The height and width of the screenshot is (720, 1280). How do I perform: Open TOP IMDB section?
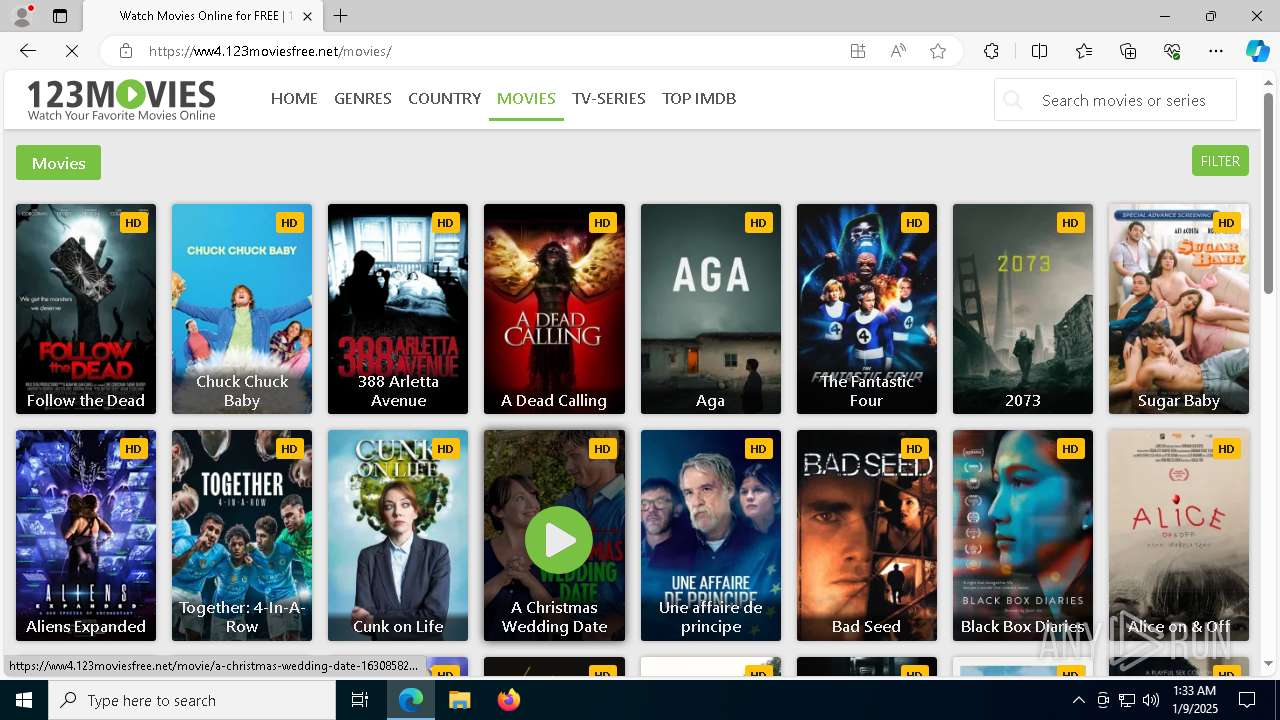[x=699, y=98]
